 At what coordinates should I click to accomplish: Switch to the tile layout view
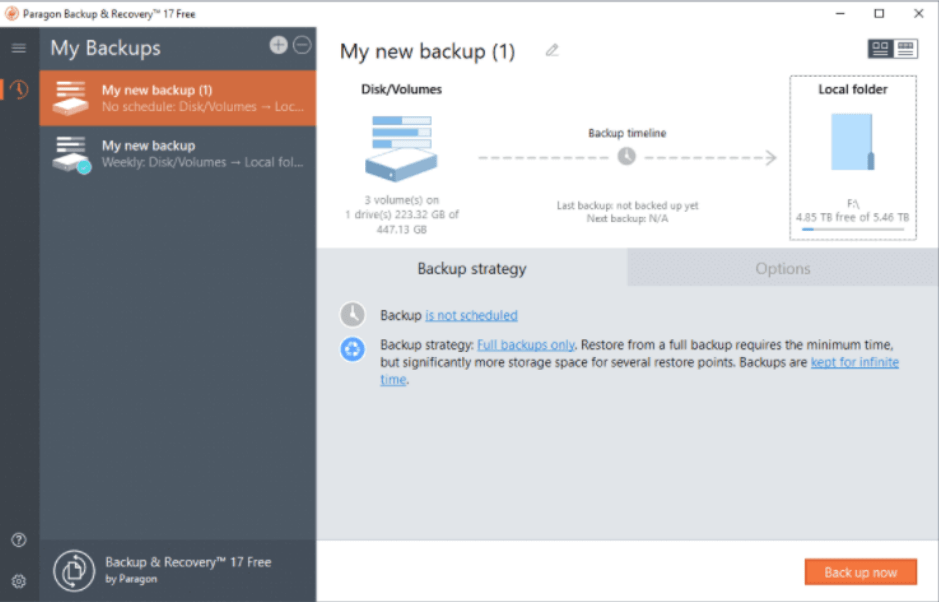click(880, 49)
